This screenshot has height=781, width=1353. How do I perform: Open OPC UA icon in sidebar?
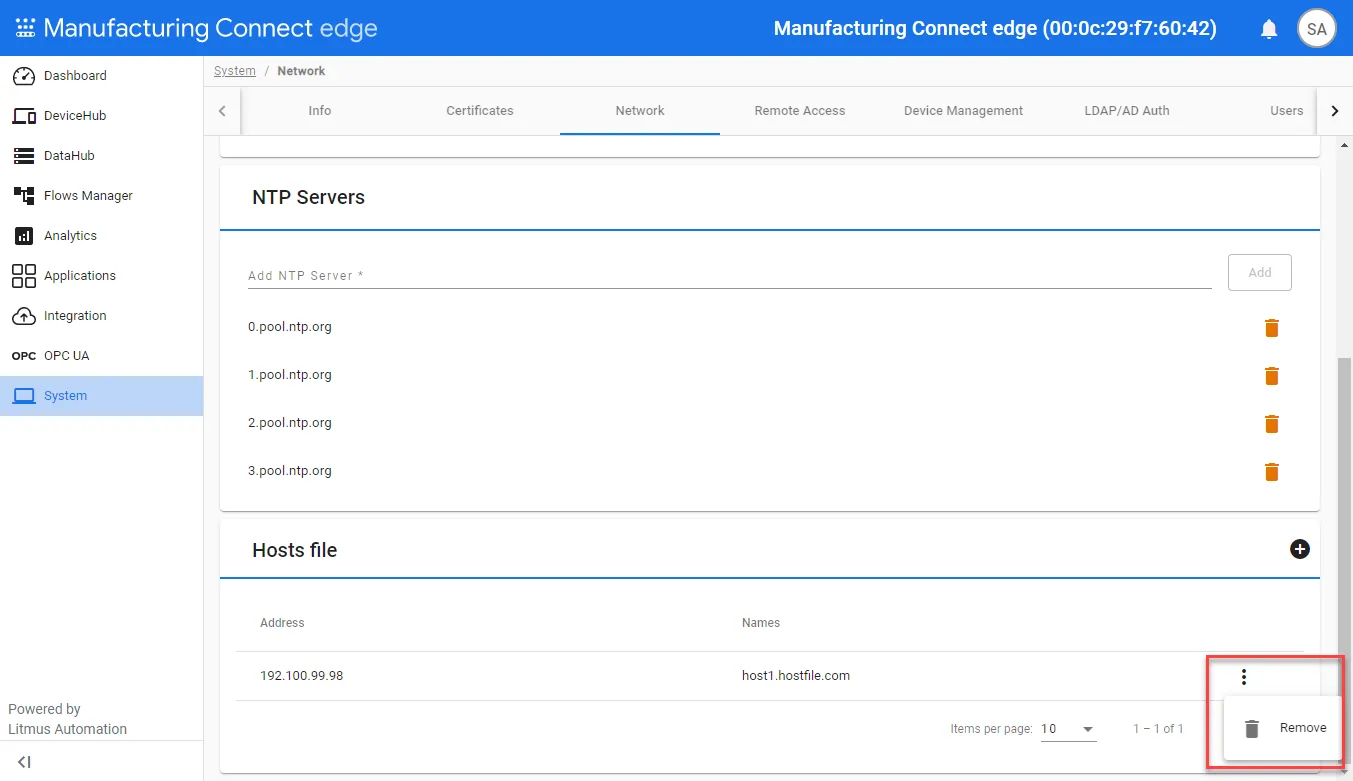click(x=24, y=356)
